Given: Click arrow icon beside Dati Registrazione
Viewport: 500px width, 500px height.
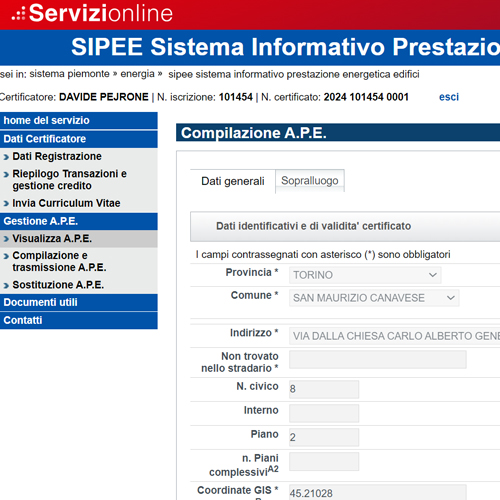Looking at the screenshot, I should click(x=6, y=157).
